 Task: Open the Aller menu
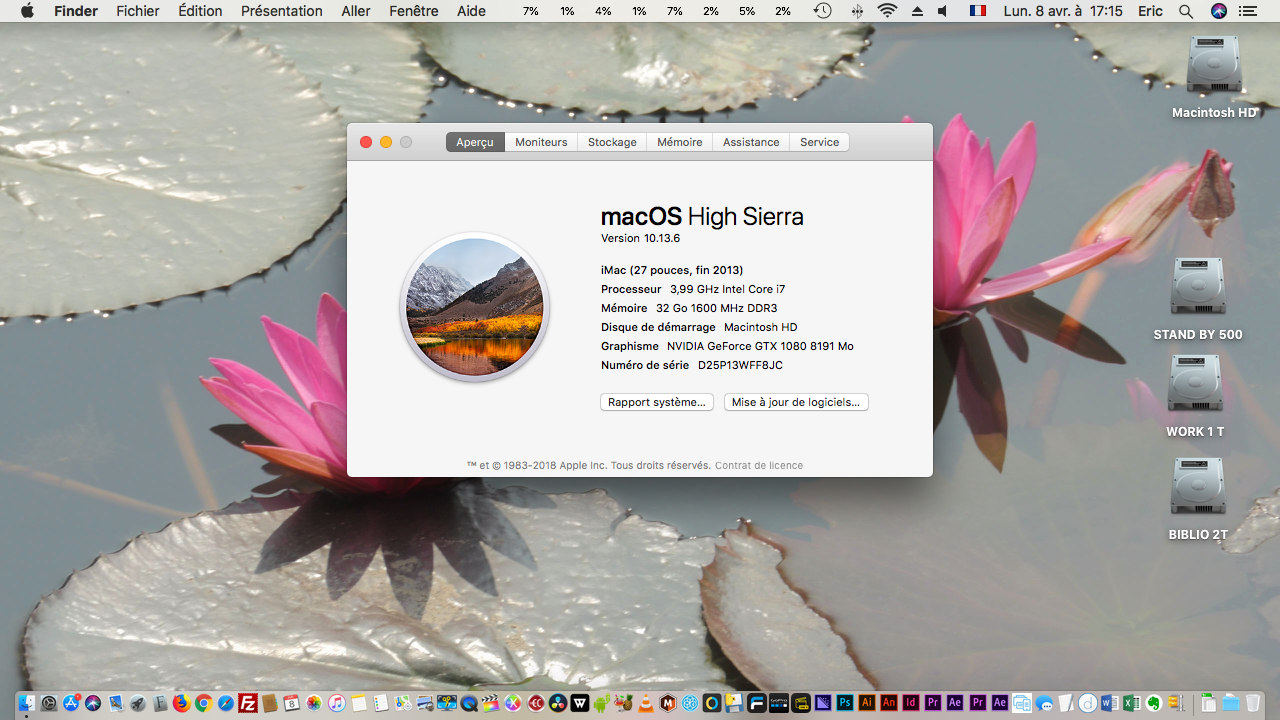tap(356, 11)
